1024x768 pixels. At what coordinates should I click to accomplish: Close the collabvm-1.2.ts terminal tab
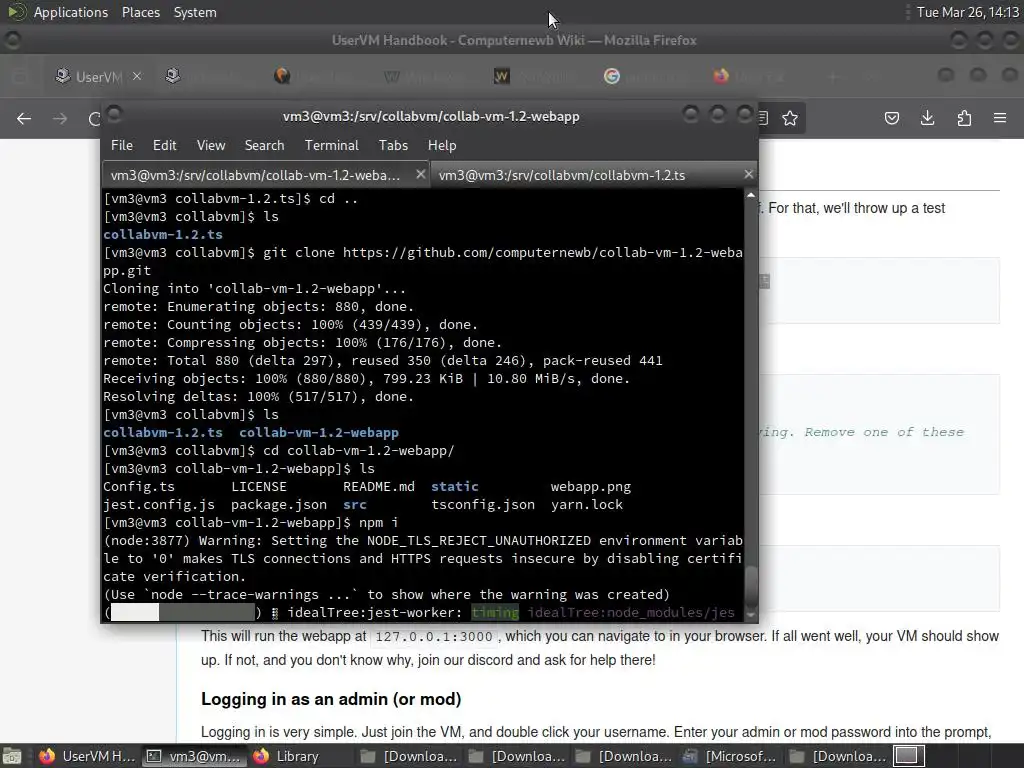748,174
